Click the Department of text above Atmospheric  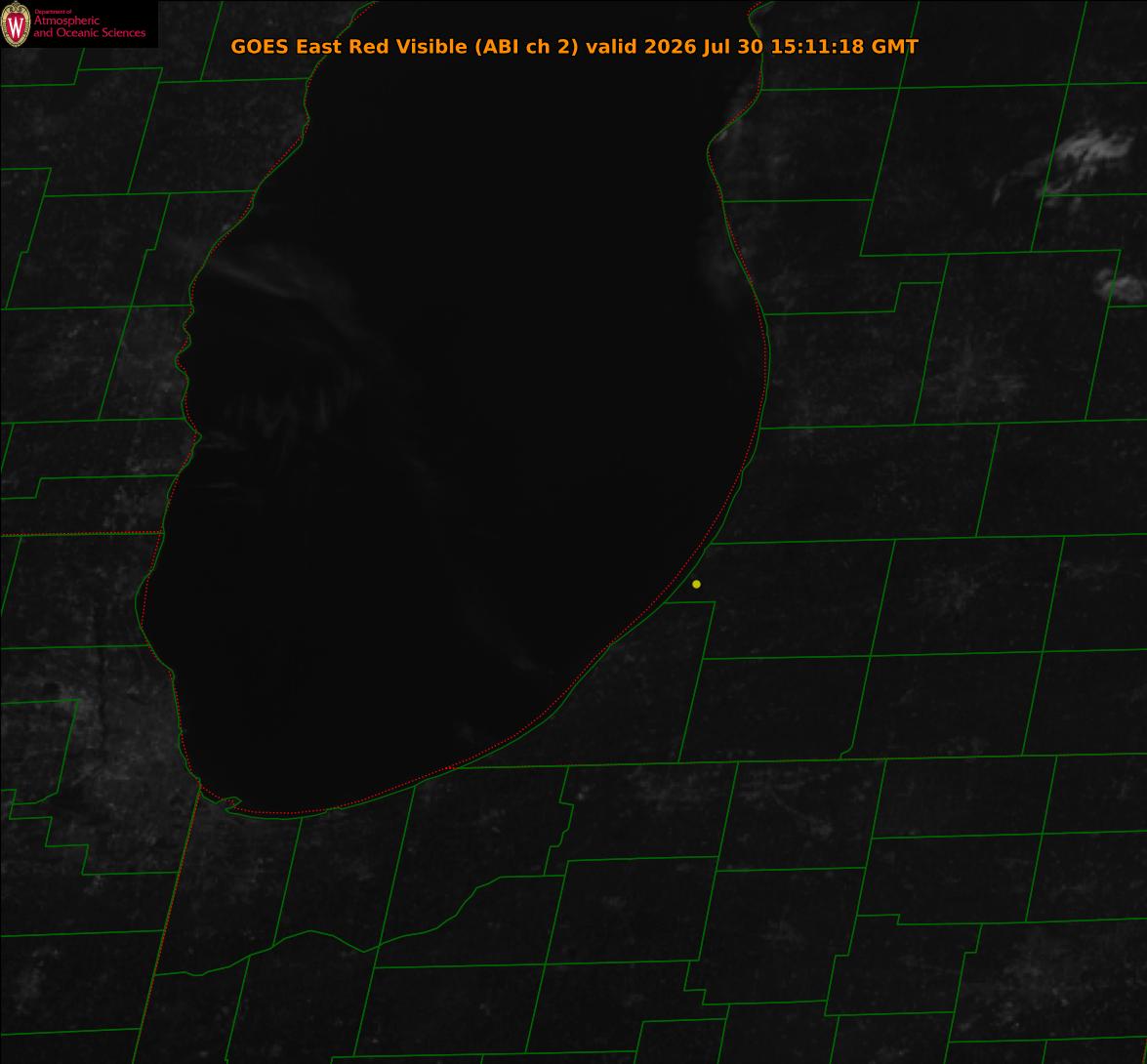coord(53,12)
